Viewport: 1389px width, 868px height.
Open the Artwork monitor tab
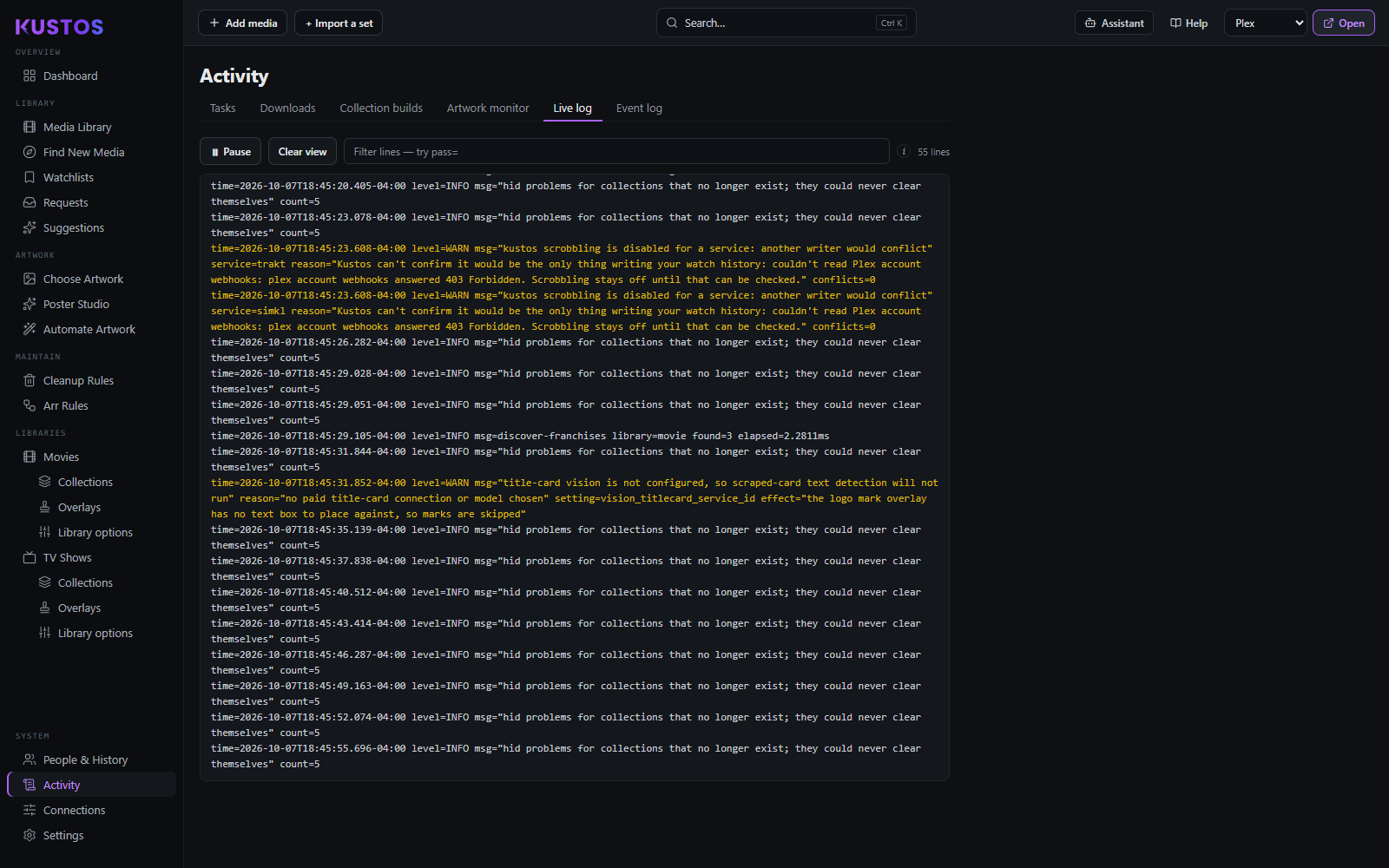(x=488, y=108)
